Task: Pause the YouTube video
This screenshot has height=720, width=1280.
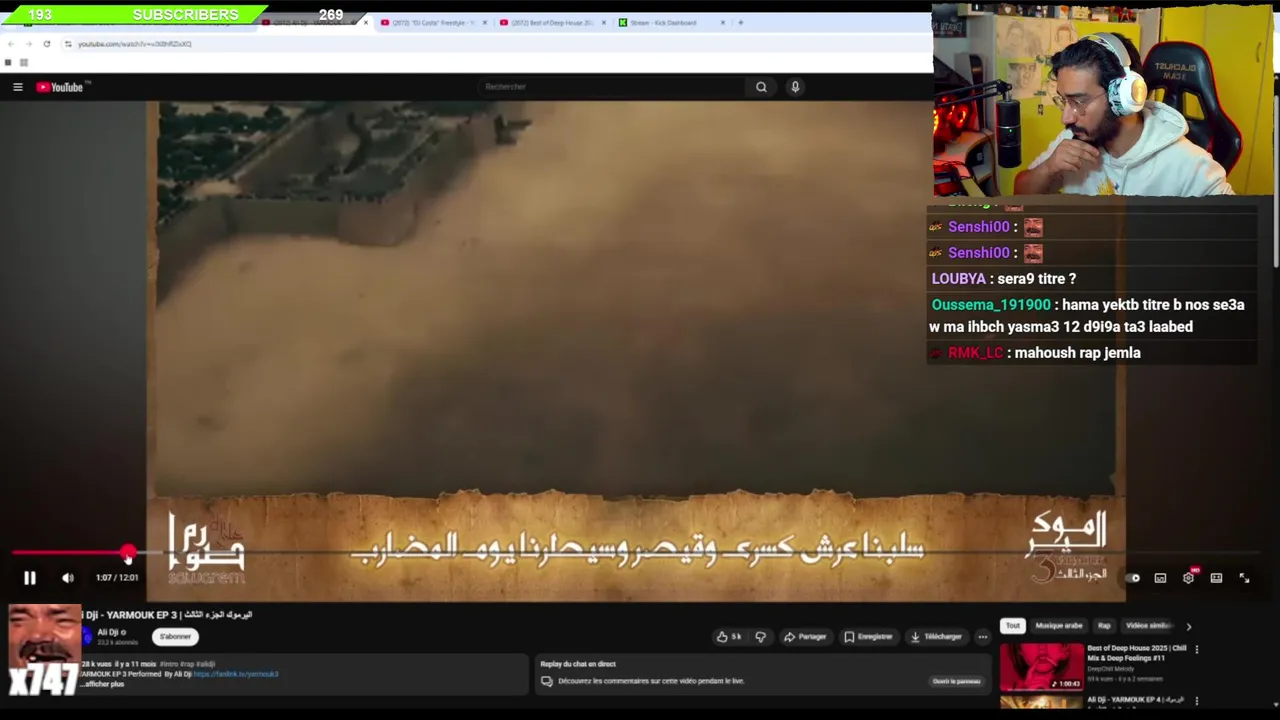Action: 30,578
